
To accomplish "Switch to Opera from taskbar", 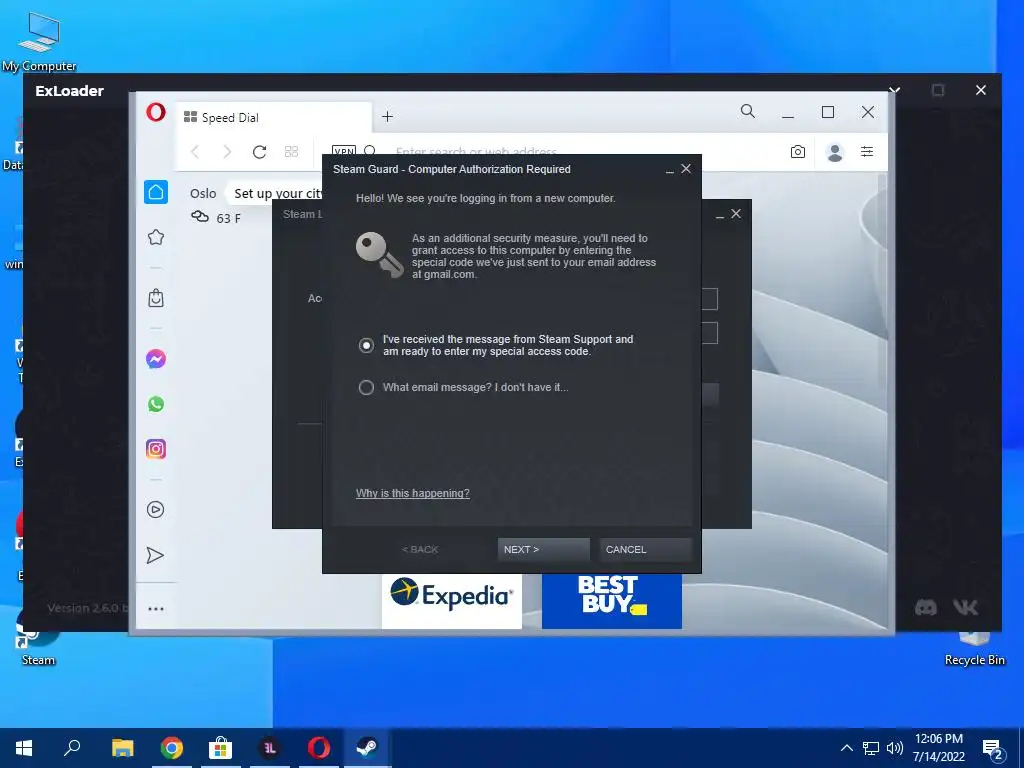I will tap(319, 748).
